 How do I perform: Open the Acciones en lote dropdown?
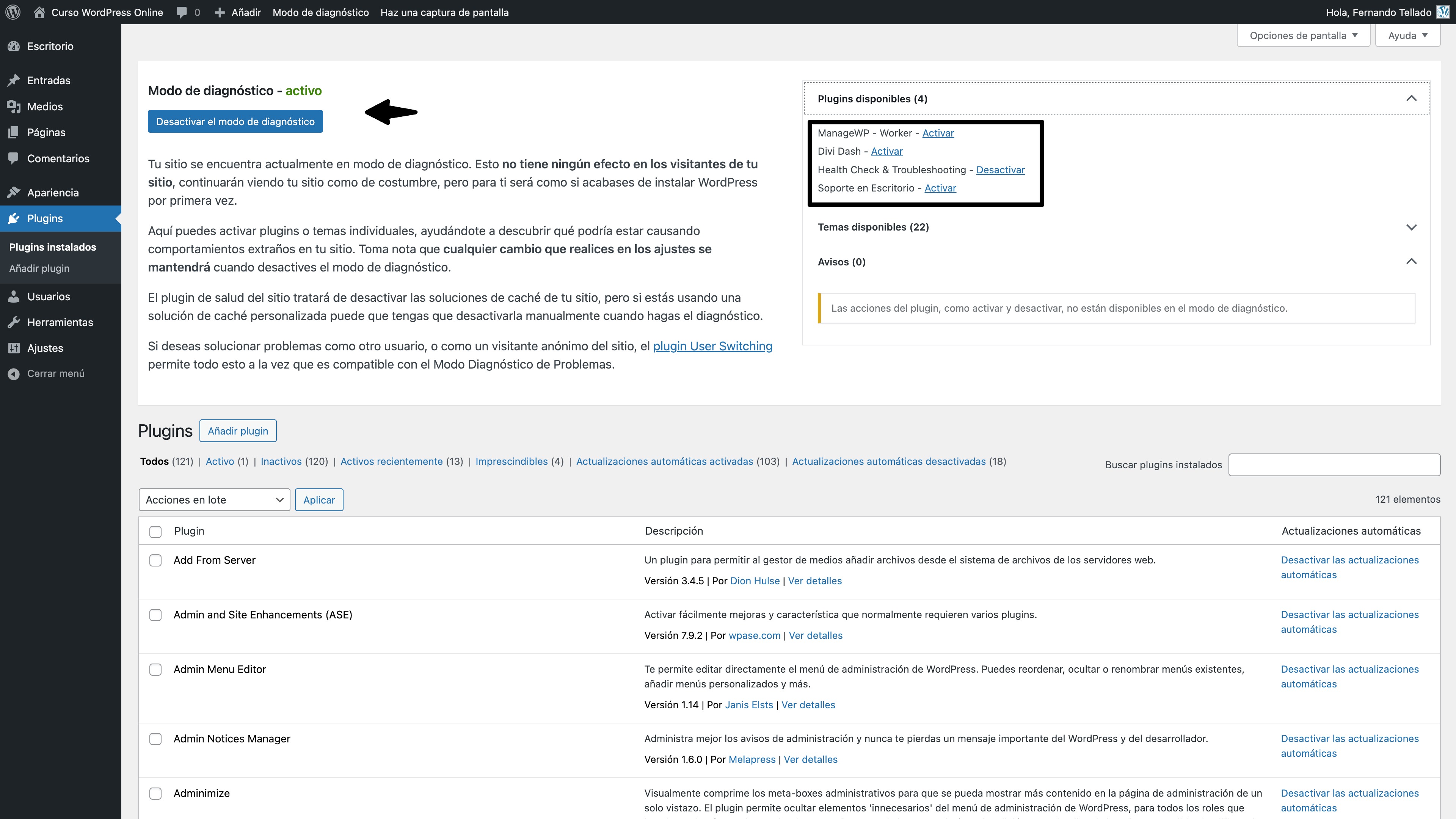click(x=214, y=500)
